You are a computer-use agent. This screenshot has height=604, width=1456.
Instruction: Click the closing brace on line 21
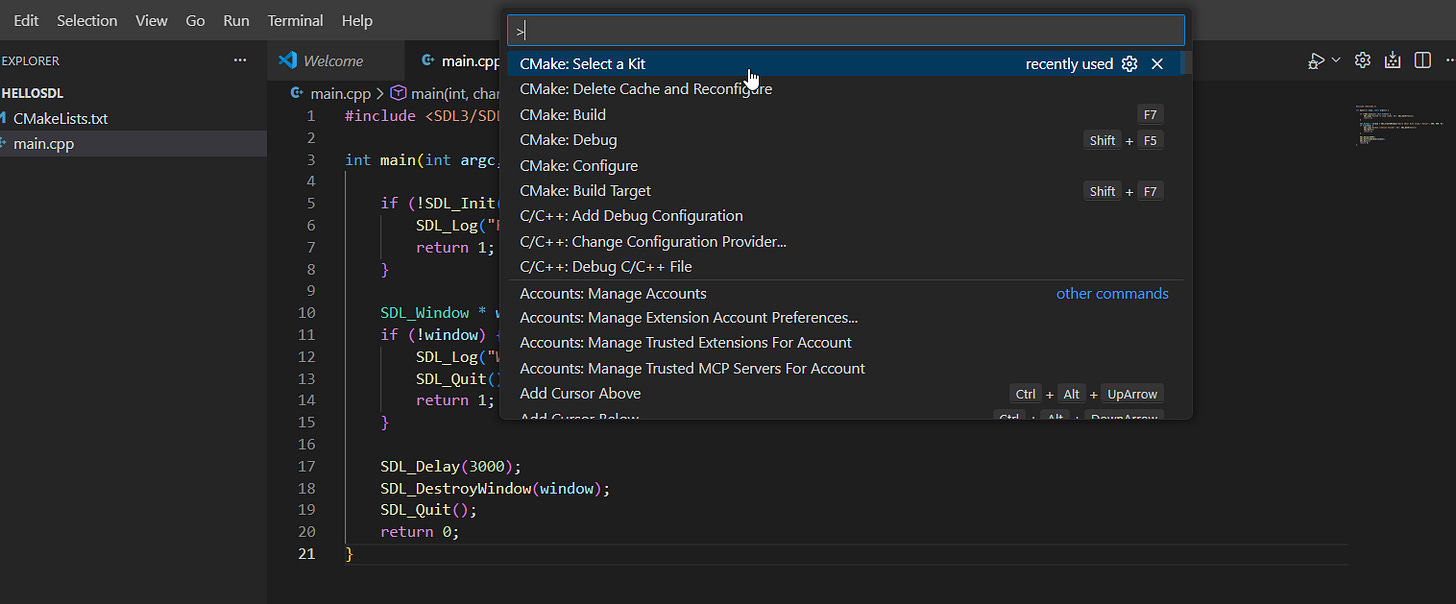pyautogui.click(x=349, y=554)
